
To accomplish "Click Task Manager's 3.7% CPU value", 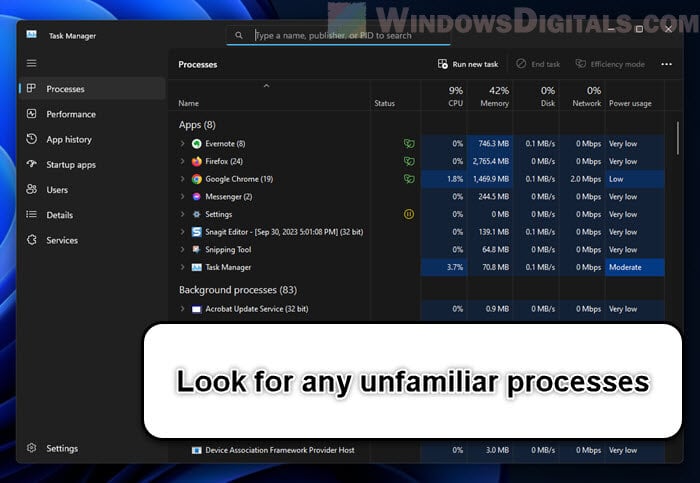I will pyautogui.click(x=454, y=267).
